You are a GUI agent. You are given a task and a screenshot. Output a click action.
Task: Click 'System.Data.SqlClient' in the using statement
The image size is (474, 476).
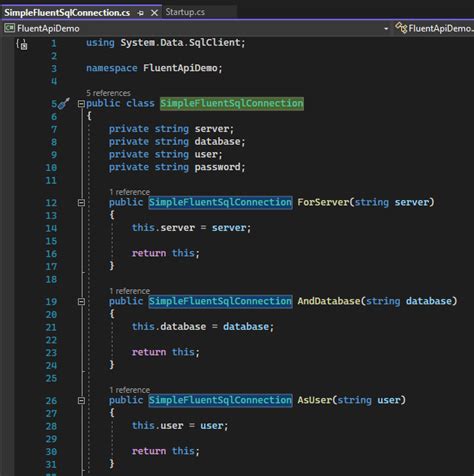[180, 43]
